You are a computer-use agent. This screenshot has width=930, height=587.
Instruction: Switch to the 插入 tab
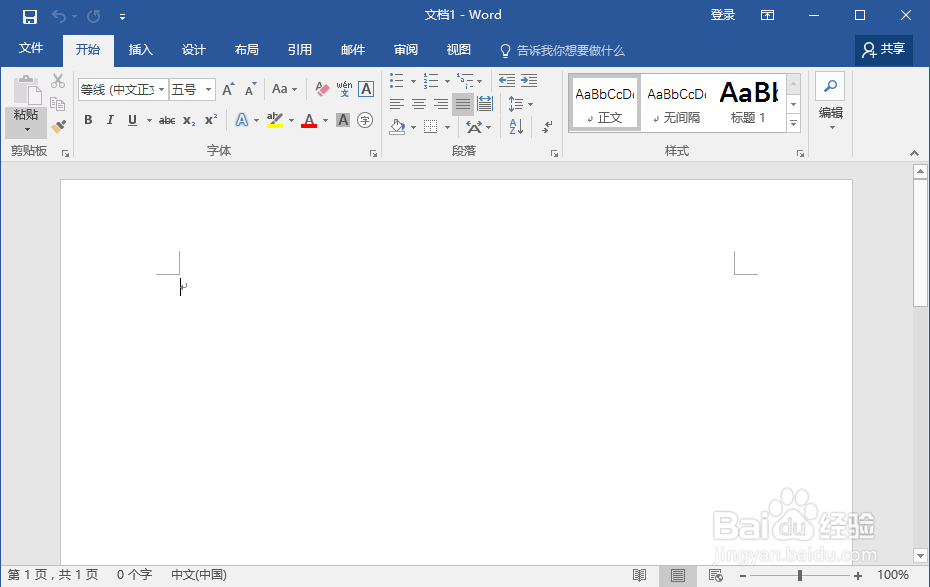click(x=141, y=50)
